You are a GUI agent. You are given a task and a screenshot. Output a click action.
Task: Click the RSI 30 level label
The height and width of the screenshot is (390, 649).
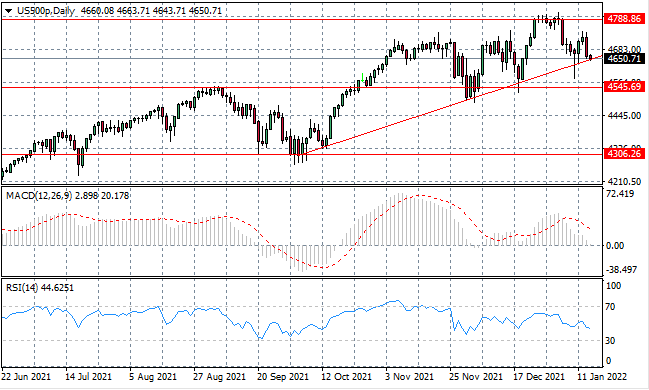tap(610, 341)
